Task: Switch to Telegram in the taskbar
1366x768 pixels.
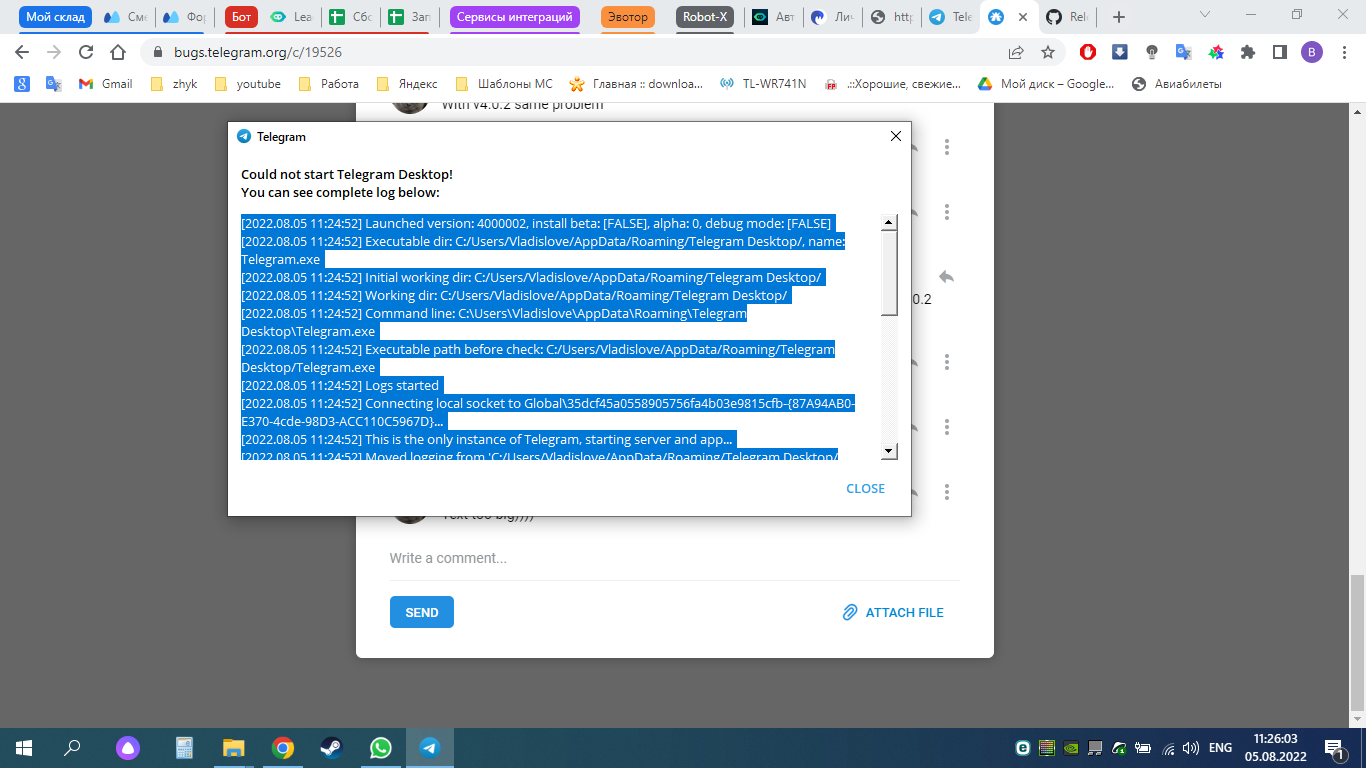Action: point(430,747)
